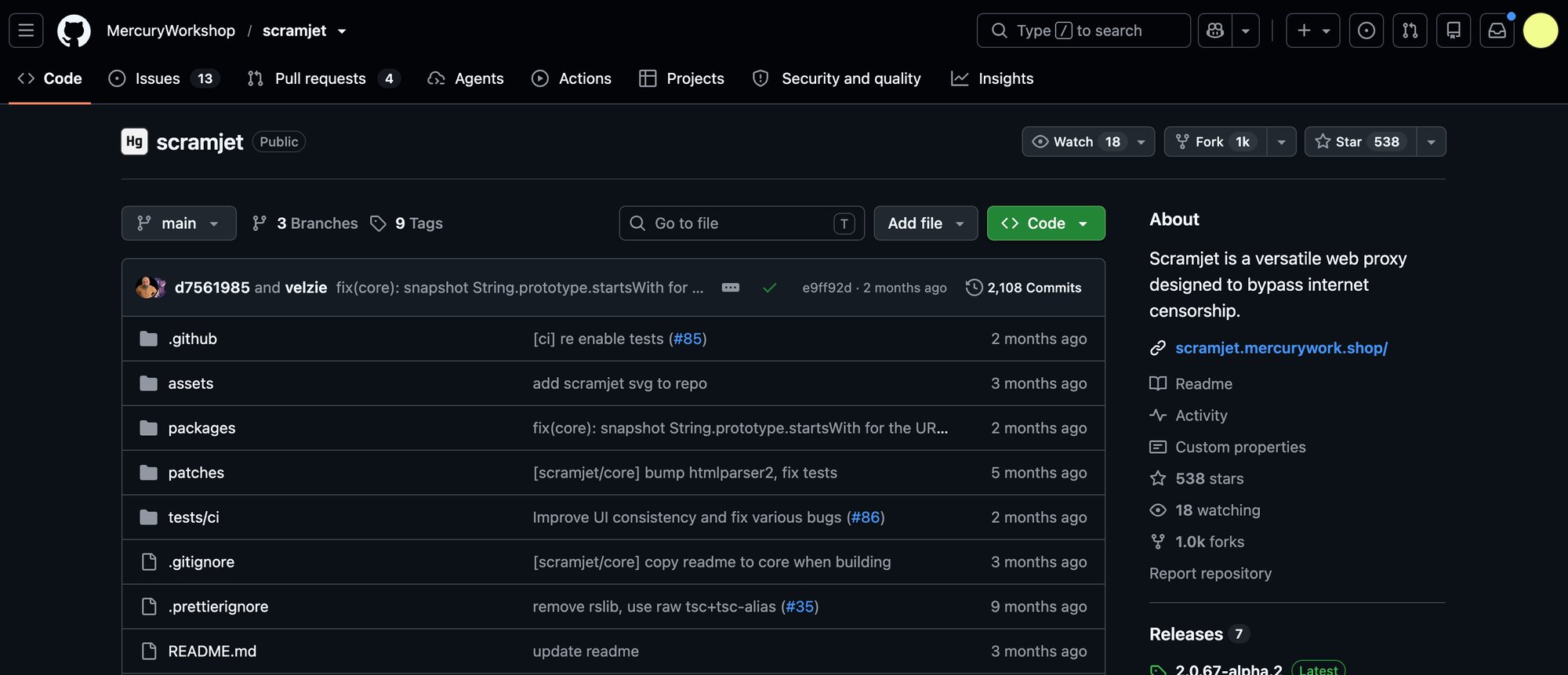Open contributor velzie's profile
This screenshot has width=1568, height=675.
(x=306, y=288)
